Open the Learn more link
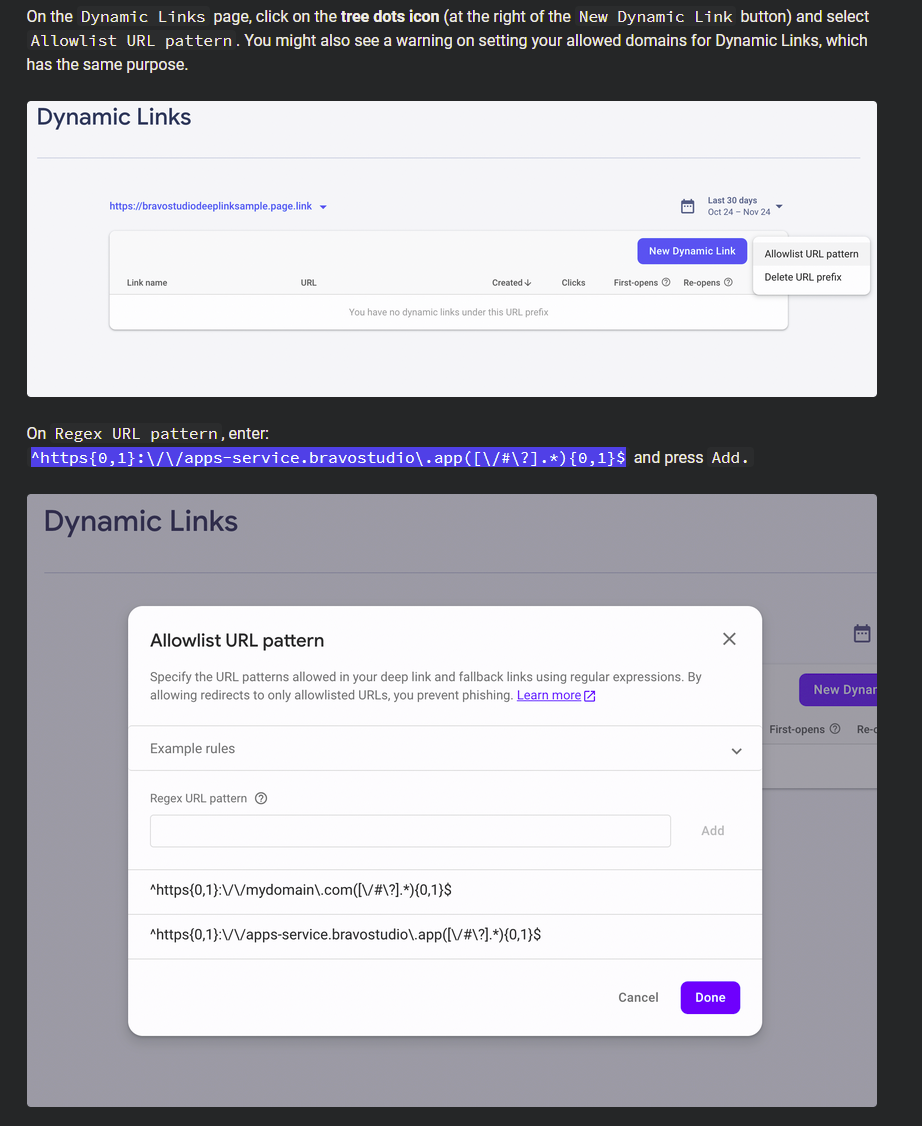This screenshot has height=1126, width=922. point(556,695)
